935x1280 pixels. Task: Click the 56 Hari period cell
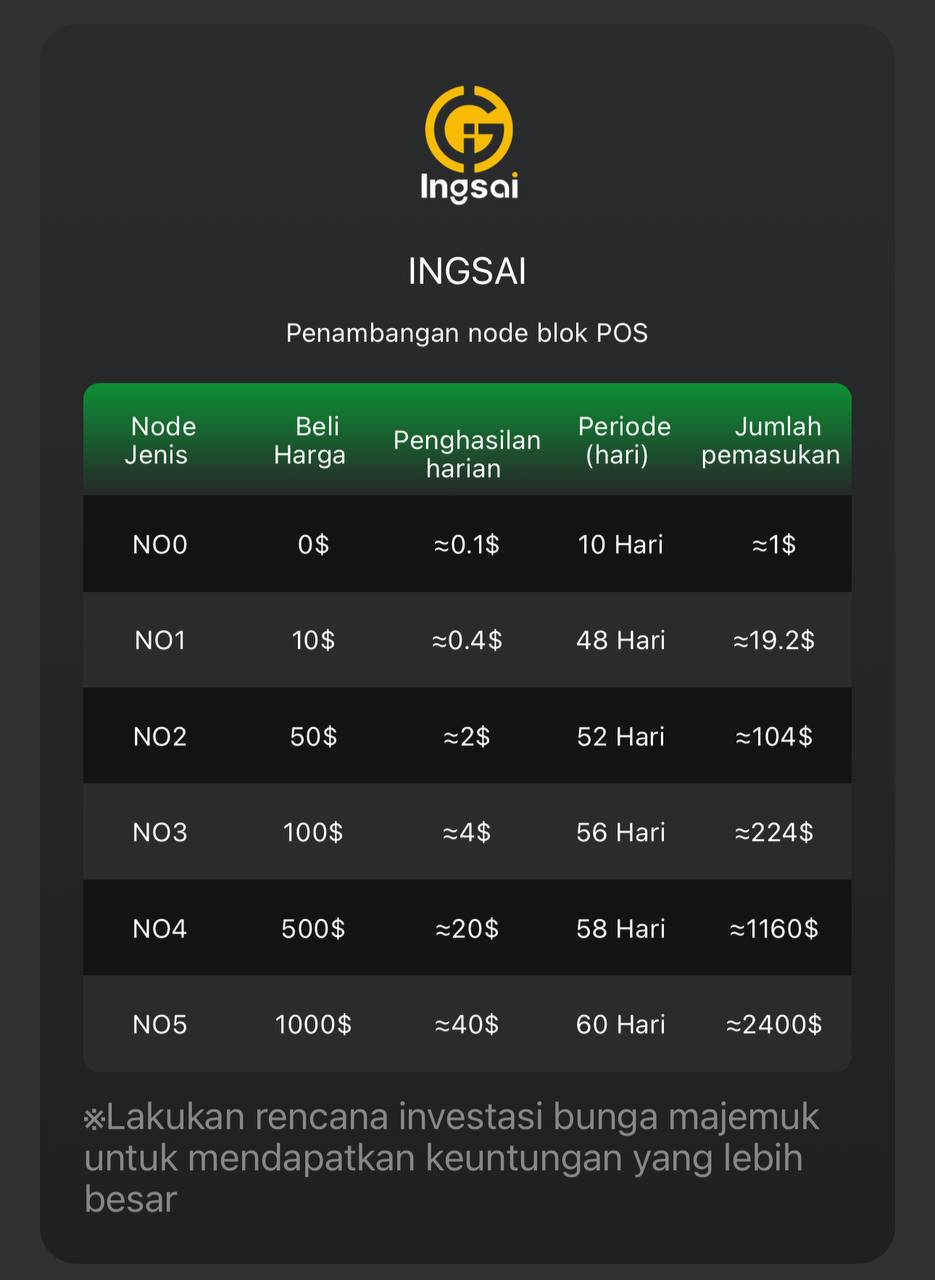point(621,833)
